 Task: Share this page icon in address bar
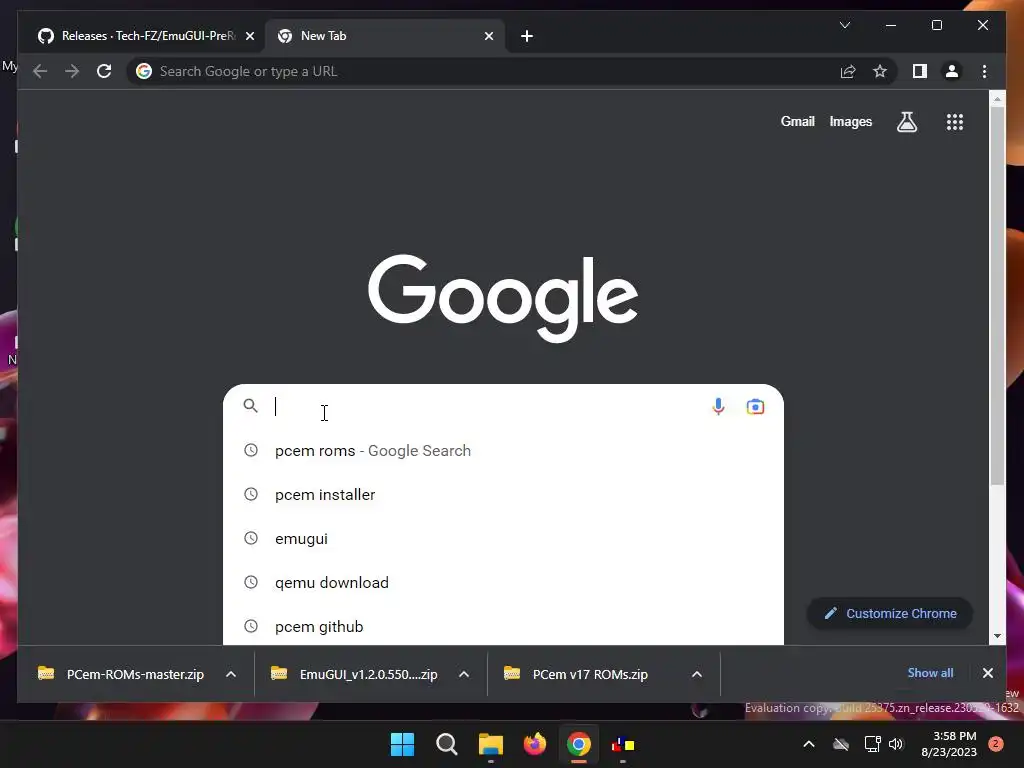click(x=848, y=71)
